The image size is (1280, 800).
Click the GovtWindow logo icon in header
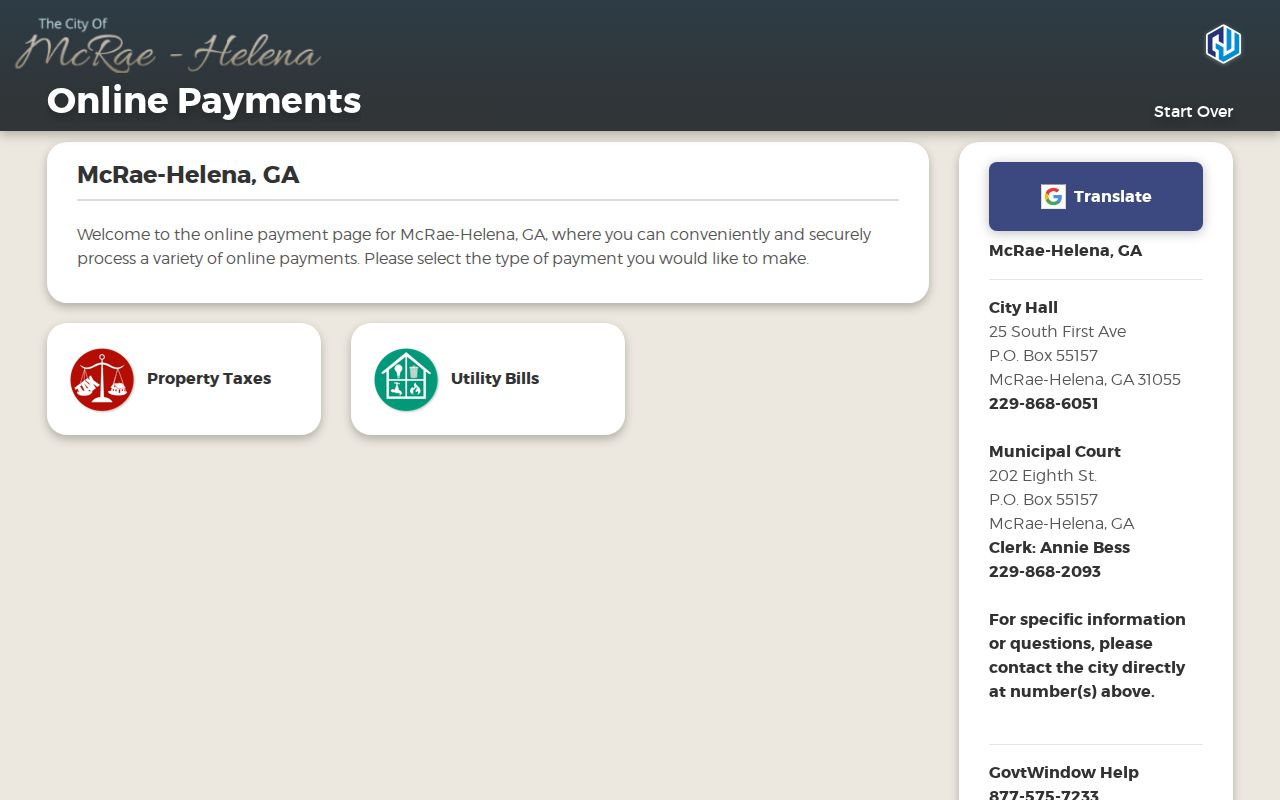tap(1222, 44)
